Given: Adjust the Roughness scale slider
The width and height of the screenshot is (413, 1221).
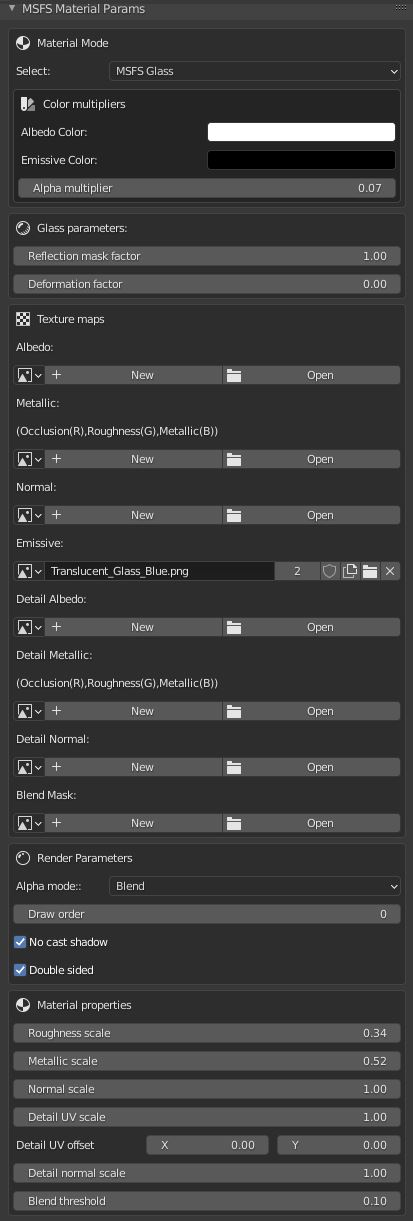Looking at the screenshot, I should point(207,1033).
